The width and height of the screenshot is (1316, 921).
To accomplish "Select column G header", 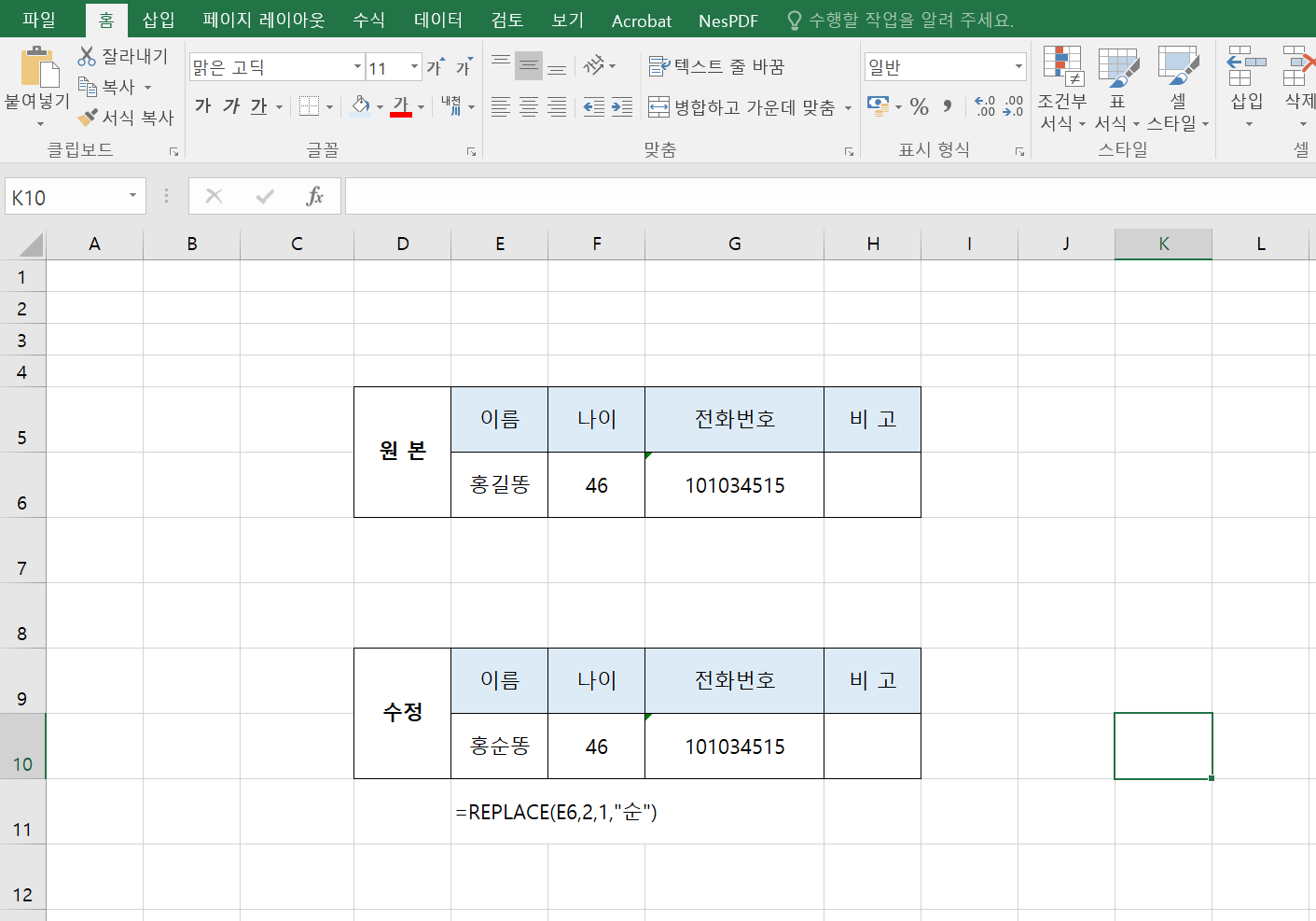I will coord(735,244).
